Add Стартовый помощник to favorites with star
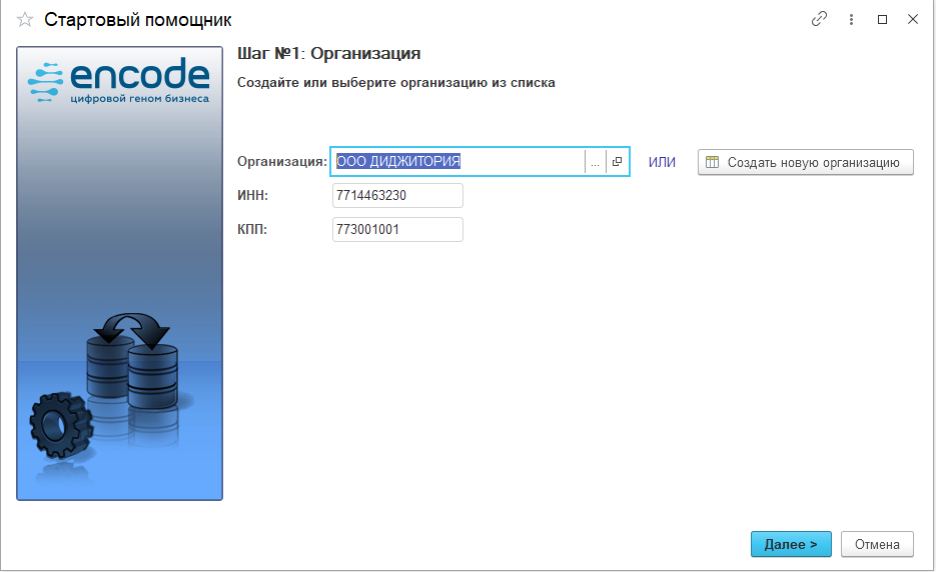The height and width of the screenshot is (572, 936). click(25, 20)
